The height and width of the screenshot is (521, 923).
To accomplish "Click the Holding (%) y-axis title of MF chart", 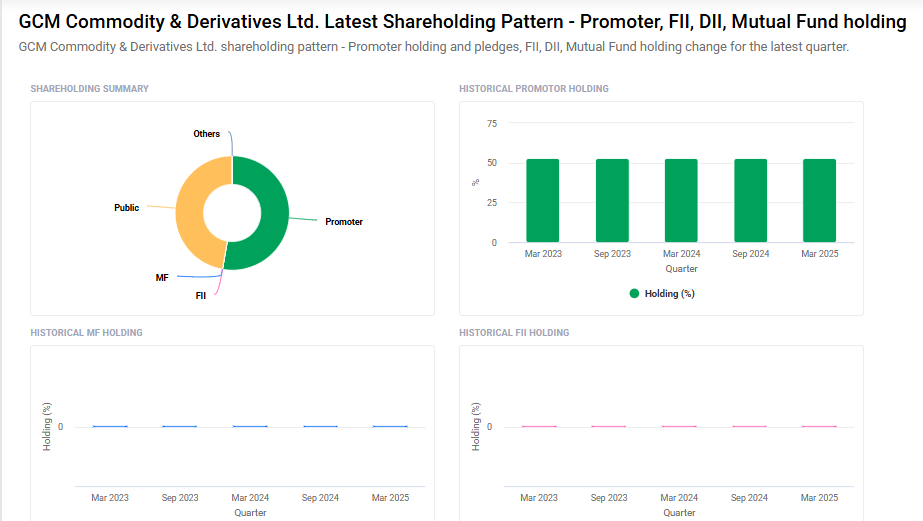I will point(47,427).
